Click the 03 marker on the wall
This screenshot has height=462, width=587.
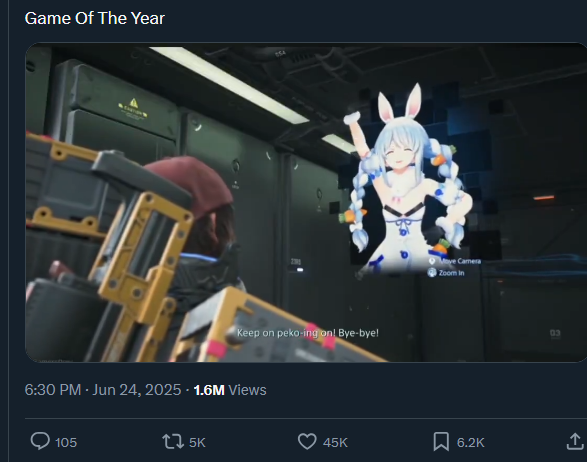555,333
